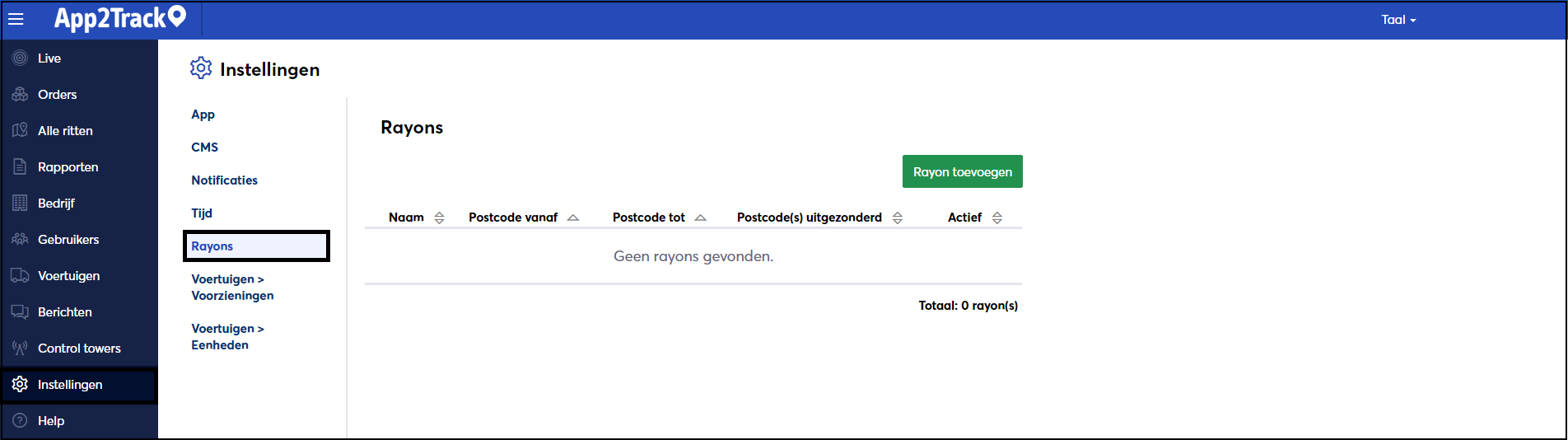Sort by Actief column arrows
The width and height of the screenshot is (1568, 440).
point(997,218)
